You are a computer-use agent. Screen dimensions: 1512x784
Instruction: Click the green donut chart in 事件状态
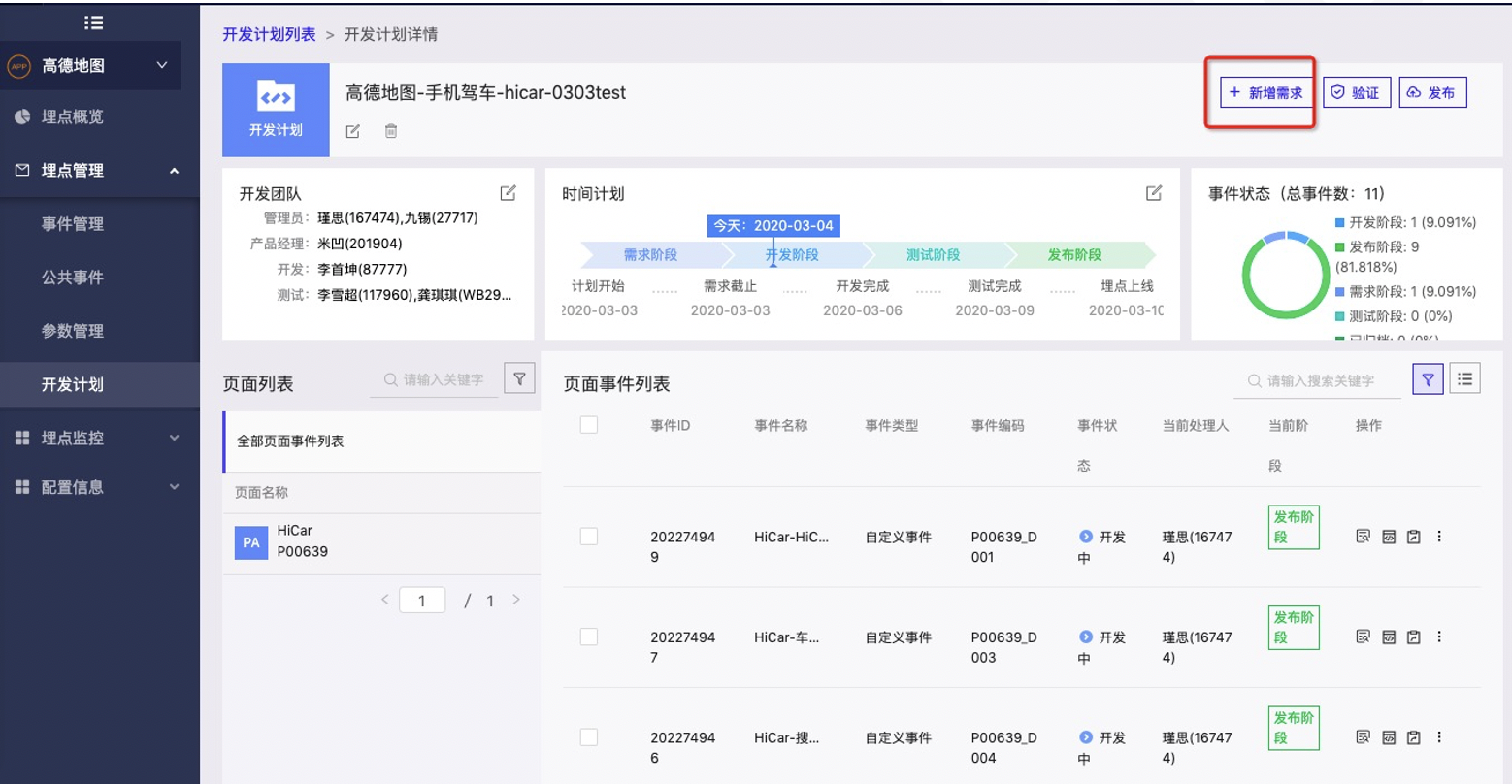click(1285, 276)
